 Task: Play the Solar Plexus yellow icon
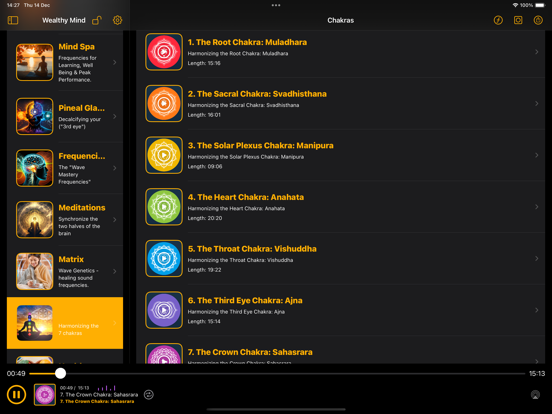(x=164, y=155)
